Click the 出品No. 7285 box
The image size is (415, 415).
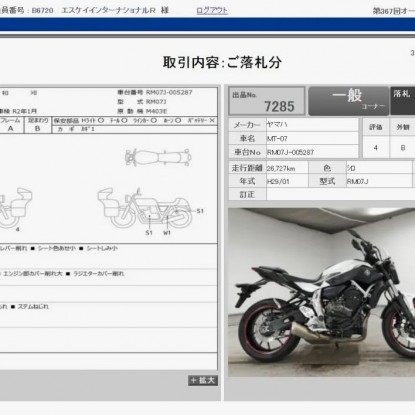click(267, 101)
